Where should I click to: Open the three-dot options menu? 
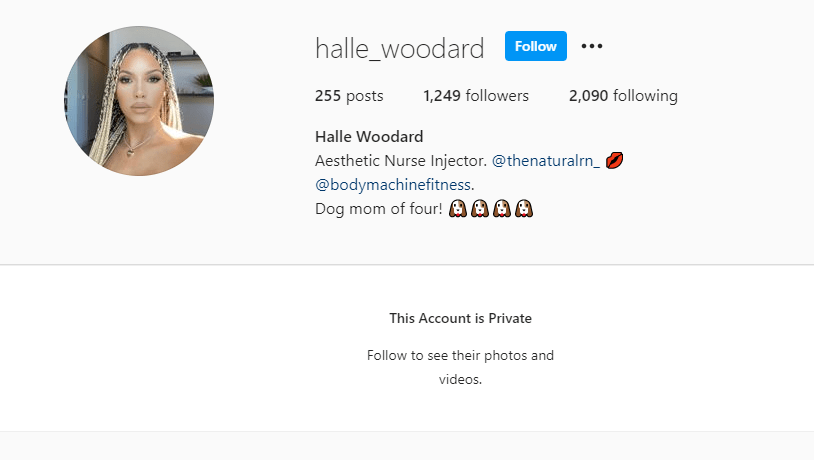point(592,46)
